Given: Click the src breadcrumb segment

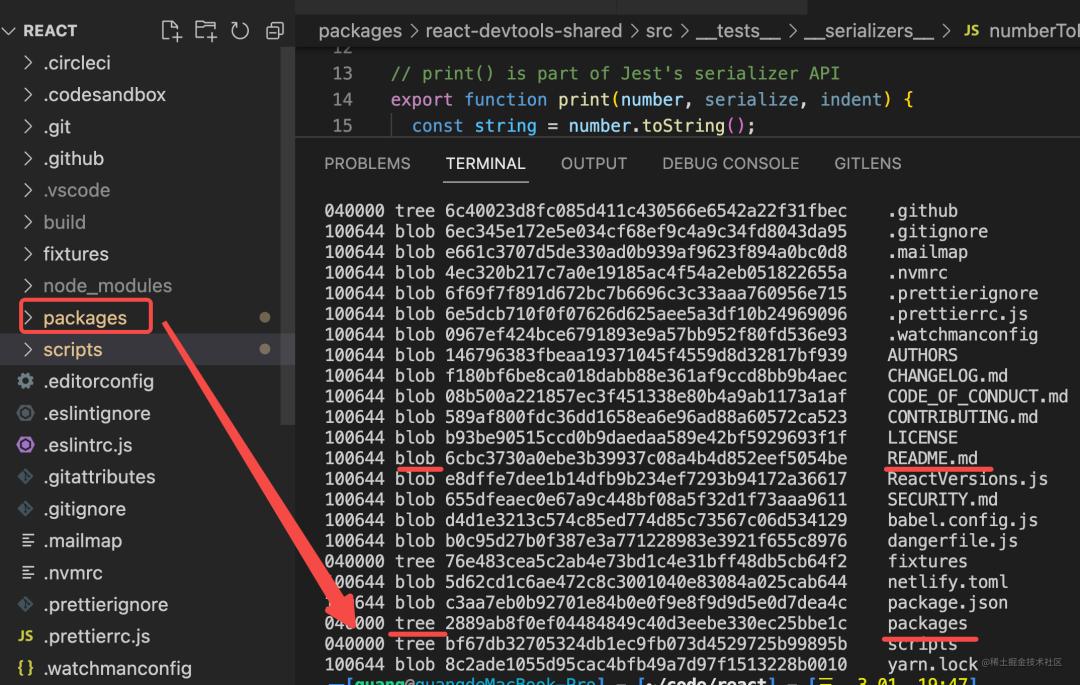Looking at the screenshot, I should tap(659, 31).
